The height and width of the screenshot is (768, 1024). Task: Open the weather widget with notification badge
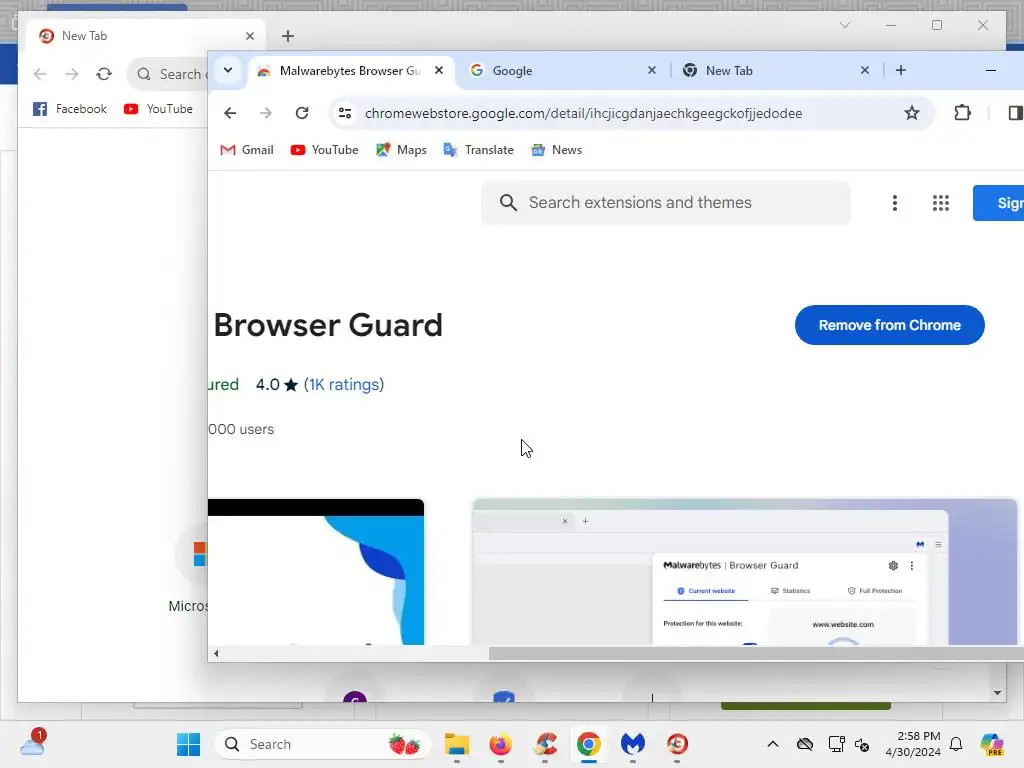tap(33, 743)
